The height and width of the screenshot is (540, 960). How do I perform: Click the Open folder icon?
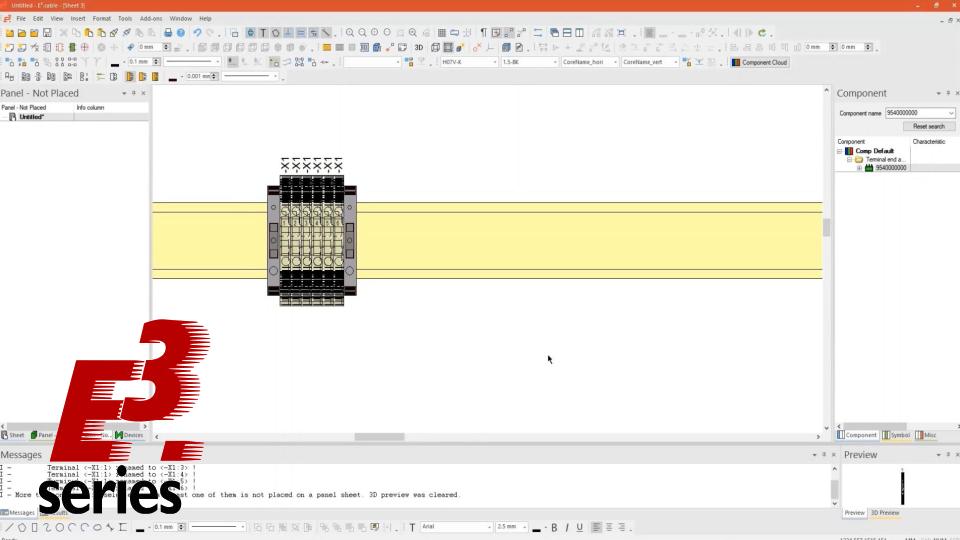(22, 33)
